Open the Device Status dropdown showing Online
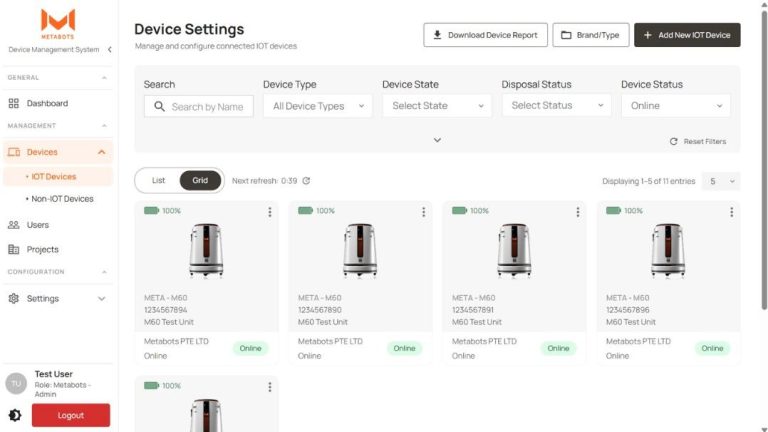The height and width of the screenshot is (432, 768). click(675, 106)
